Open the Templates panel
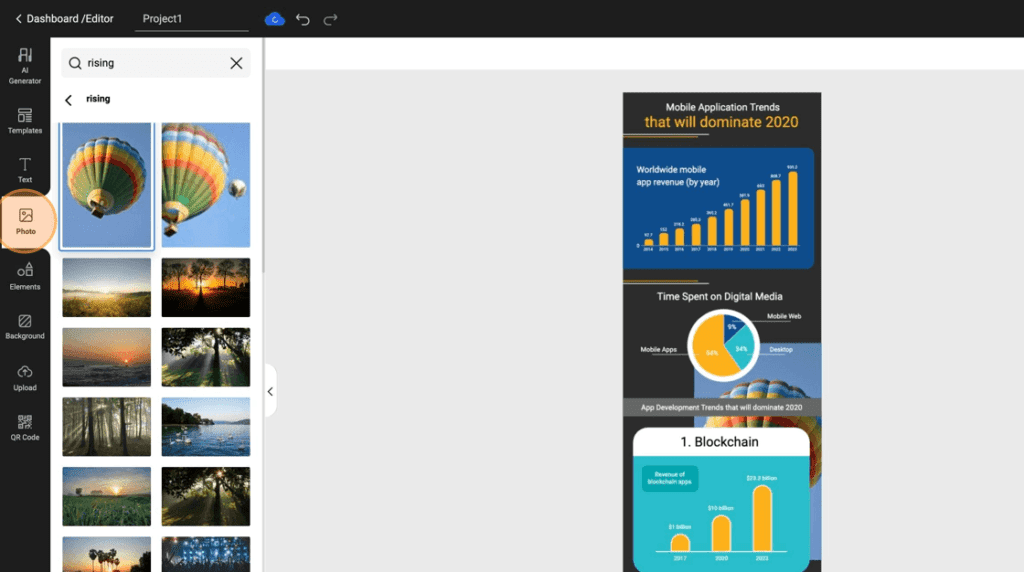The width and height of the screenshot is (1024, 572). (25, 121)
